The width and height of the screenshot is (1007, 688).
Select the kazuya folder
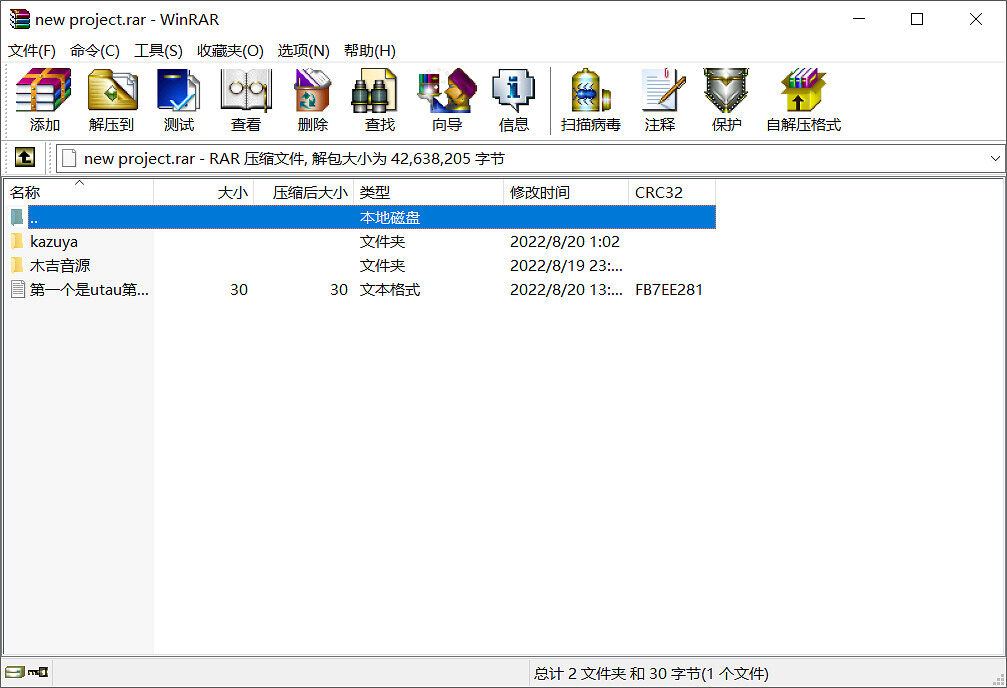(x=53, y=241)
